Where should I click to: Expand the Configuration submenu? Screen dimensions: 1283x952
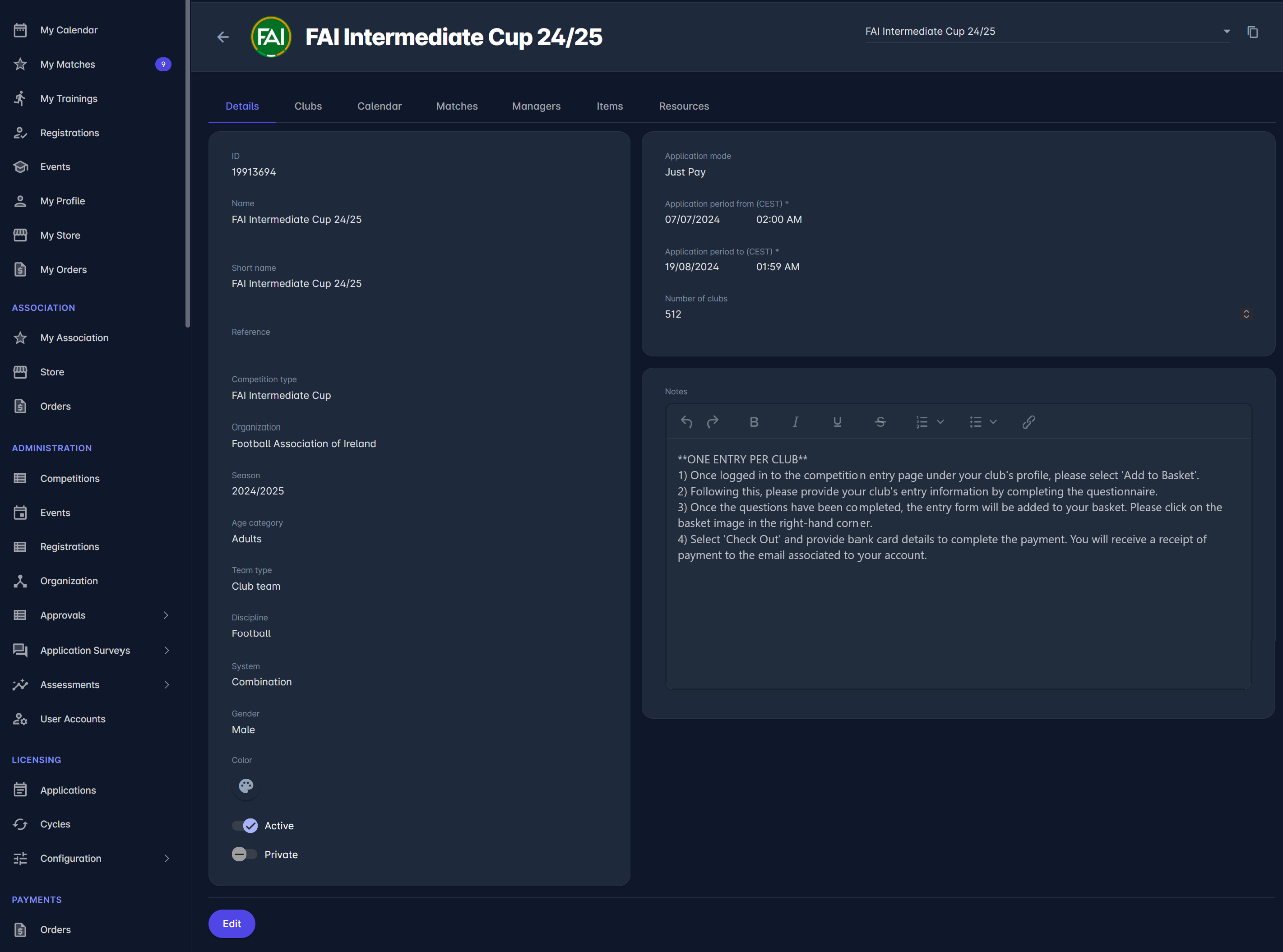(x=166, y=859)
